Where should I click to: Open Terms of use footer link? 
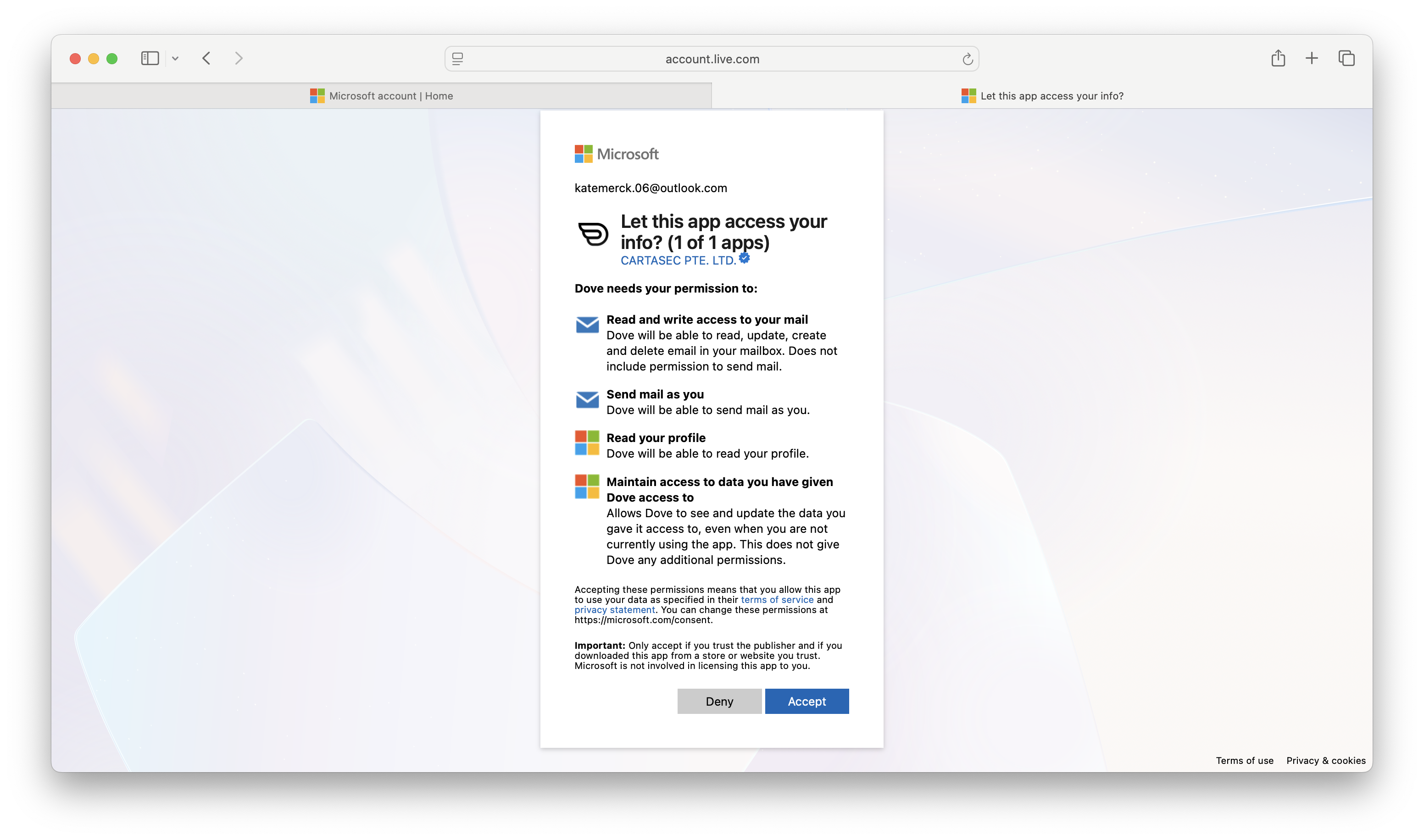click(1244, 760)
